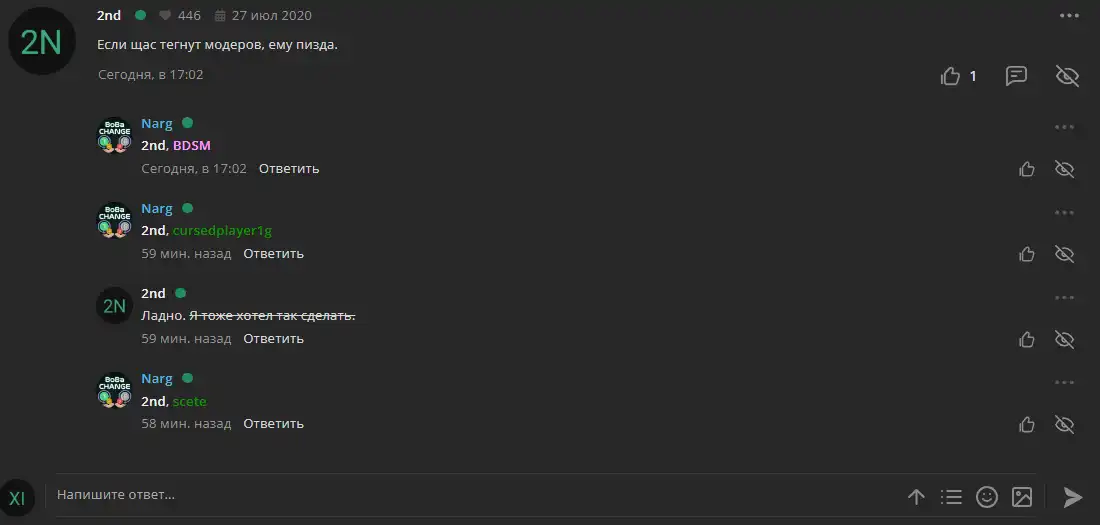Open 2nd's large avatar thumbnail
Screen dimensions: 1100x525
coord(41,42)
